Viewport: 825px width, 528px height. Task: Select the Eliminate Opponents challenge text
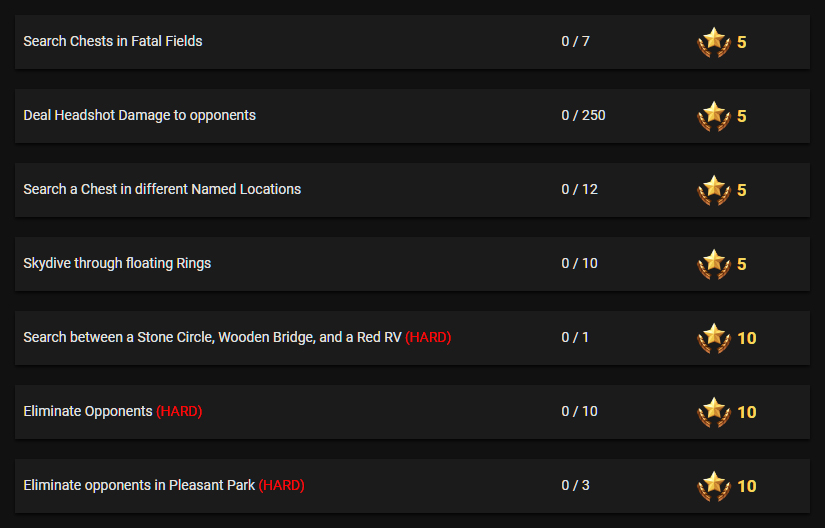click(88, 411)
